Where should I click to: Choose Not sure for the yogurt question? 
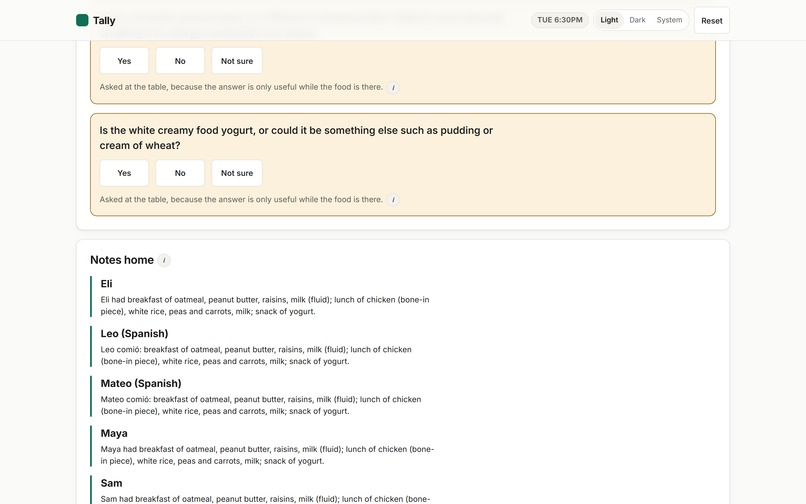[237, 173]
